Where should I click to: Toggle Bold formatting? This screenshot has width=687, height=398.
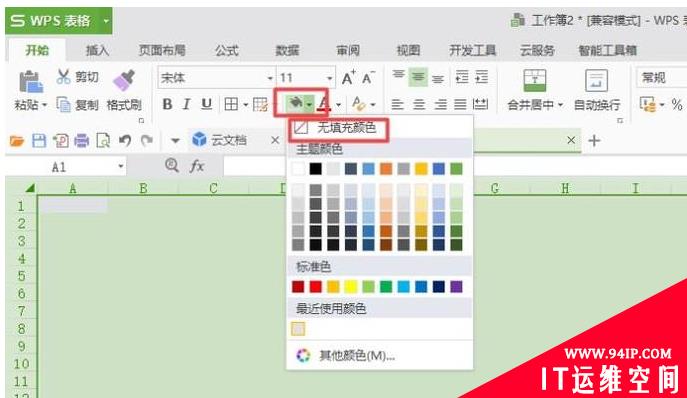pyautogui.click(x=167, y=104)
